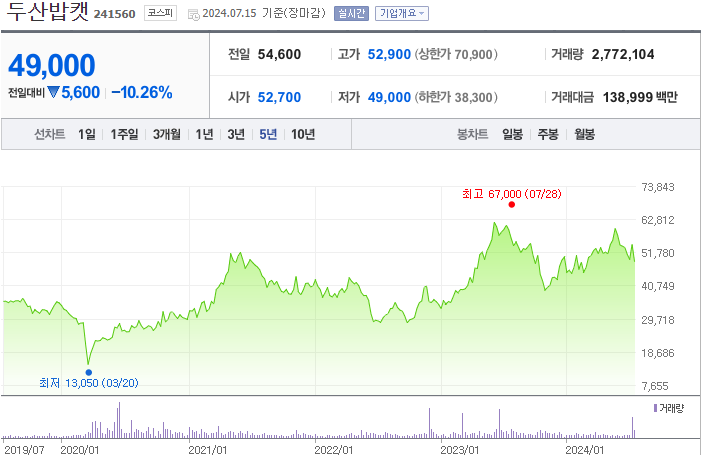Click the 전일 value 54,600
Viewport: 701px width, 455px height.
pyautogui.click(x=279, y=55)
